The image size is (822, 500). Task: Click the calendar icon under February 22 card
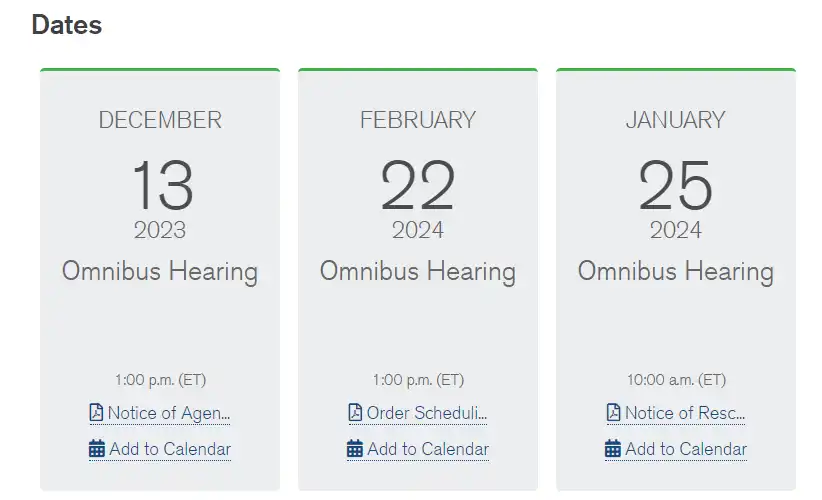(354, 449)
